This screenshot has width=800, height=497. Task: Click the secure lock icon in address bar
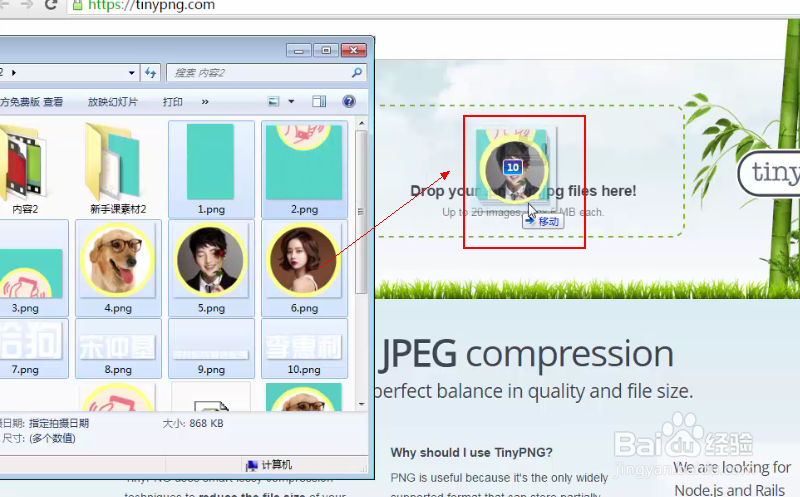coord(78,5)
